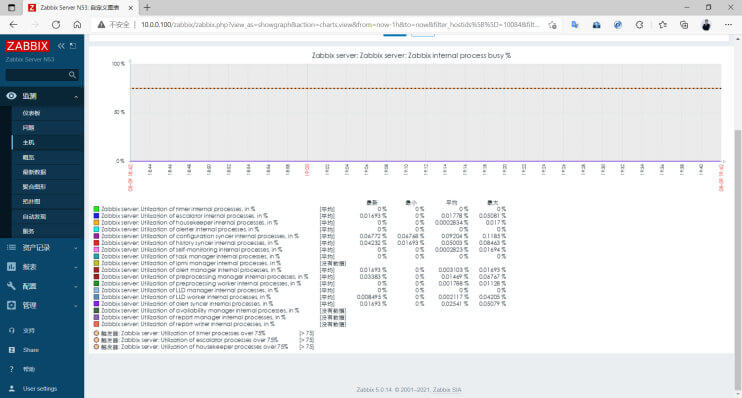Open 服务 in the sidebar
Viewport: 742px width, 398px height.
tap(28, 231)
